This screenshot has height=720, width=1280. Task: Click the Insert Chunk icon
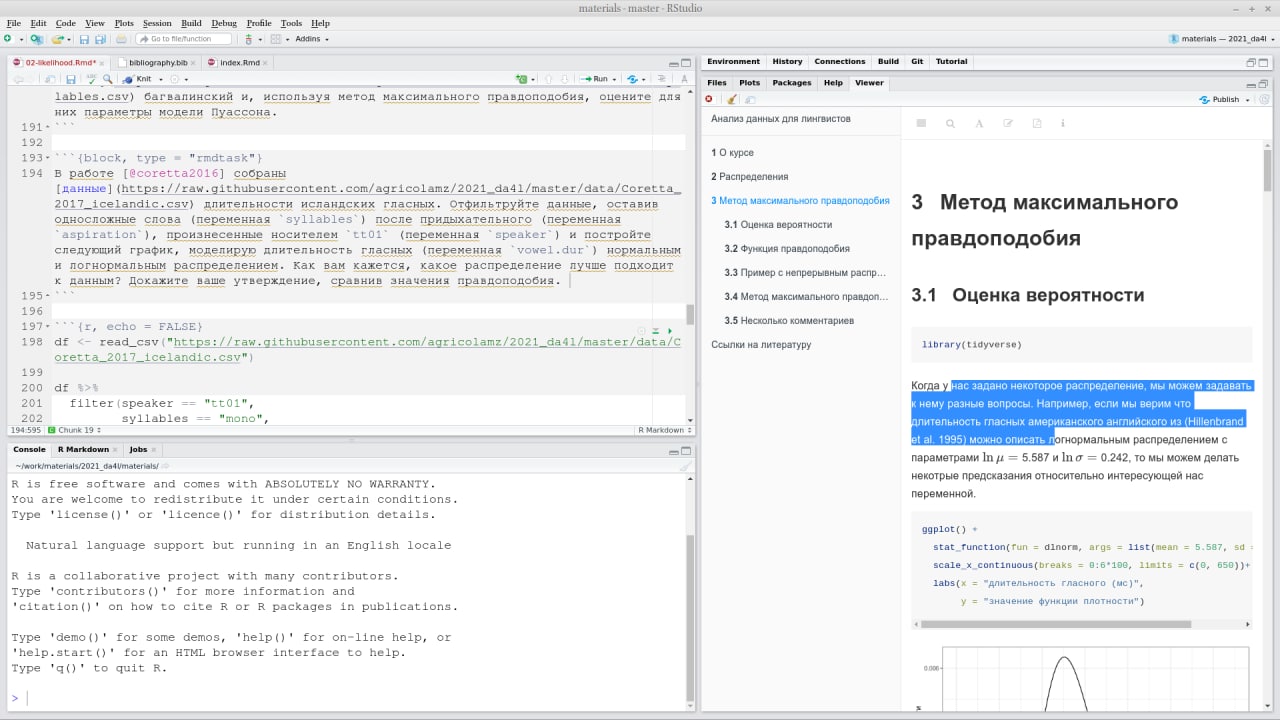pos(521,79)
